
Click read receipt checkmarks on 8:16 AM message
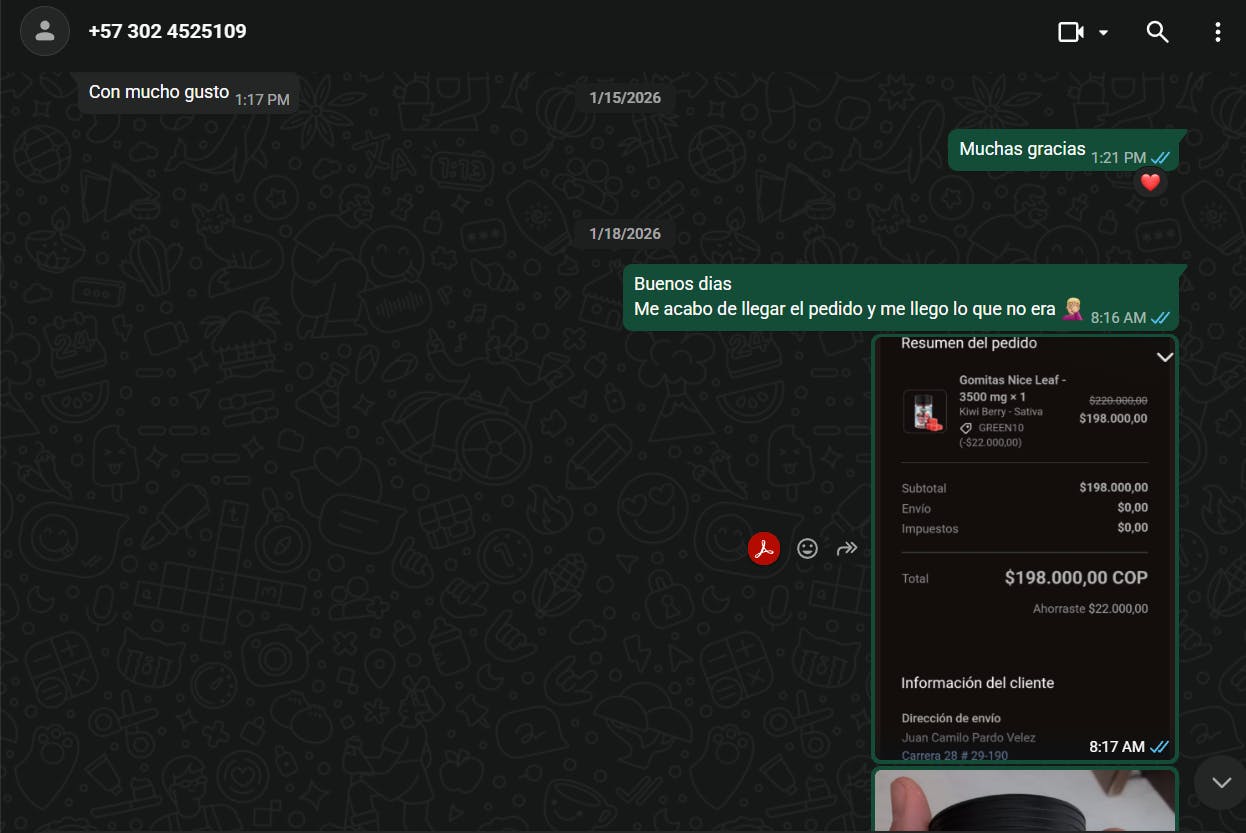click(1160, 318)
